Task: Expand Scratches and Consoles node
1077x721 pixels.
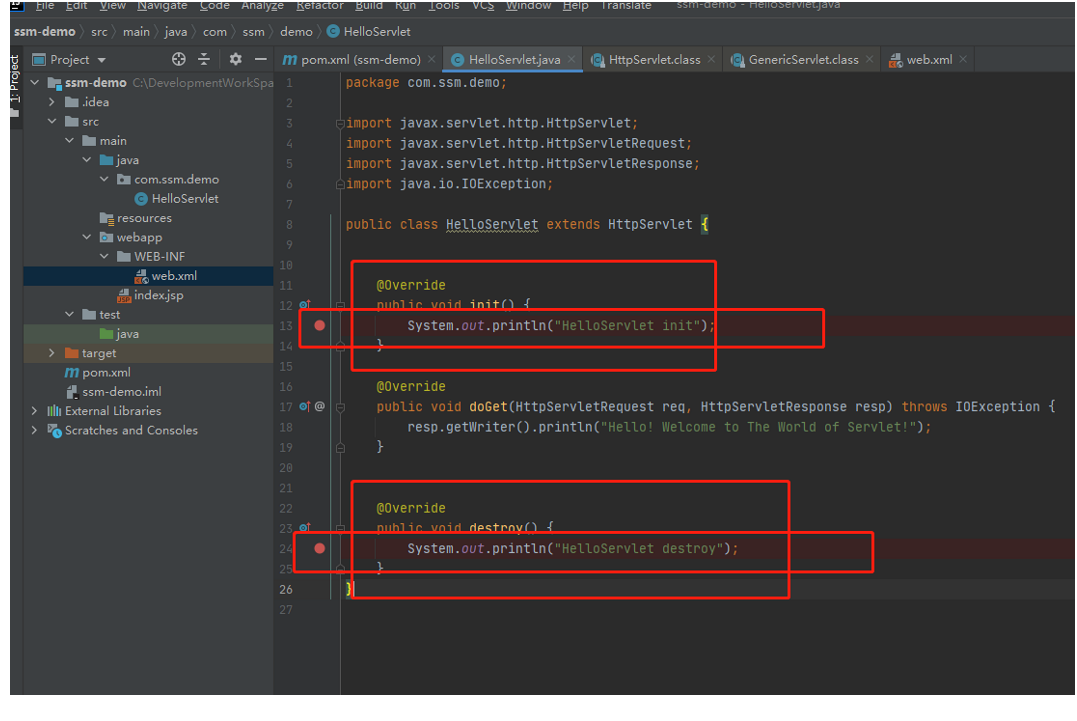Action: [35, 430]
